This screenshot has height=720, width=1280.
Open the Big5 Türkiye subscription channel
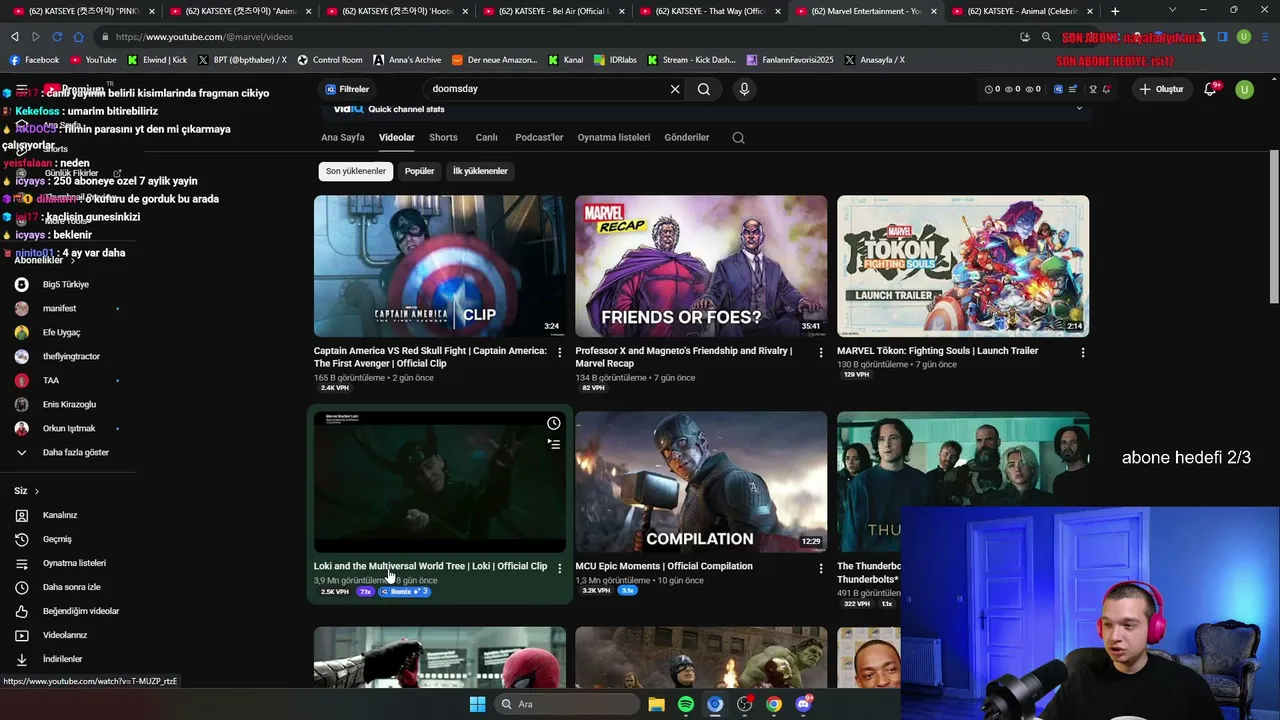[64, 285]
